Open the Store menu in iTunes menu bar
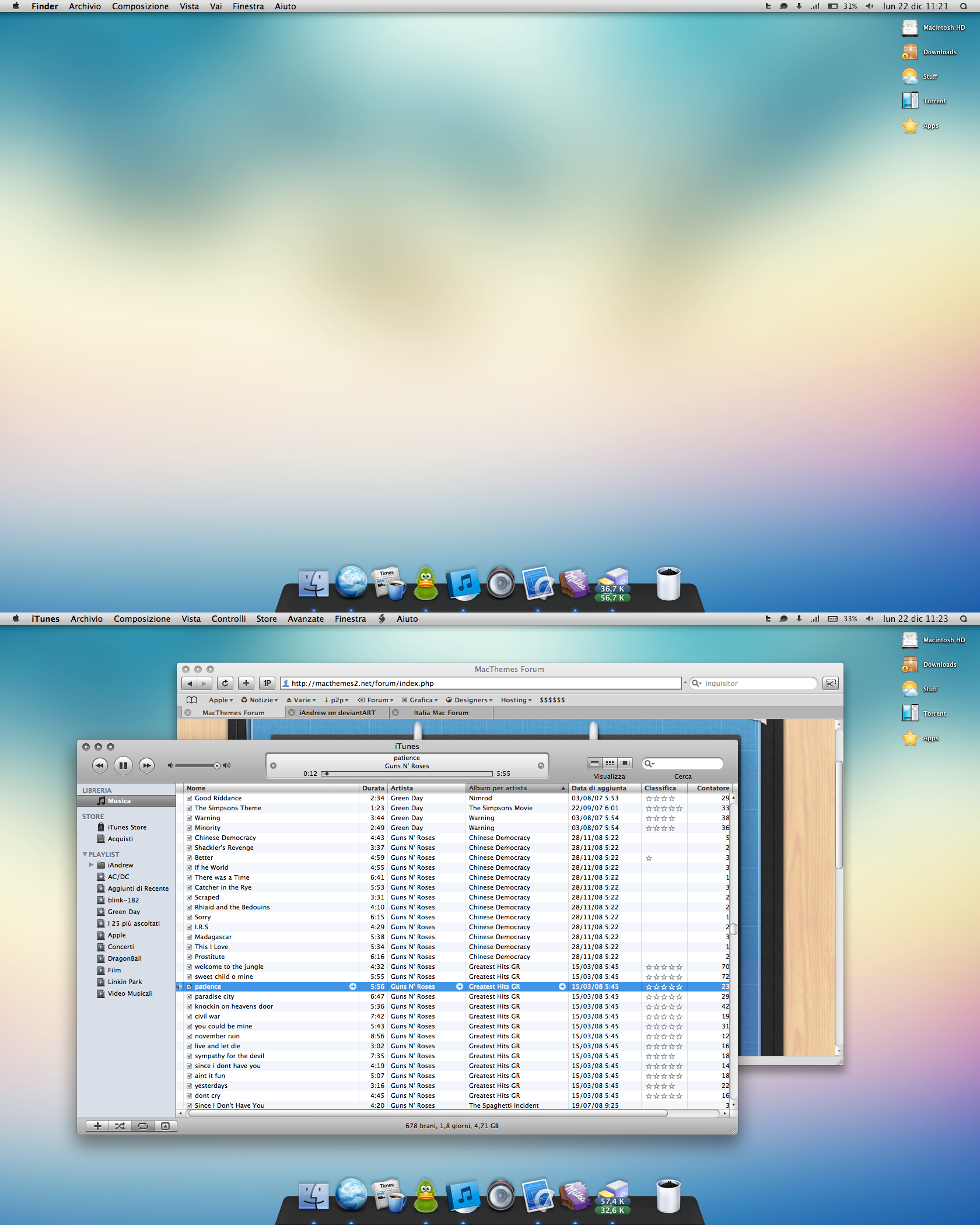 pyautogui.click(x=267, y=619)
